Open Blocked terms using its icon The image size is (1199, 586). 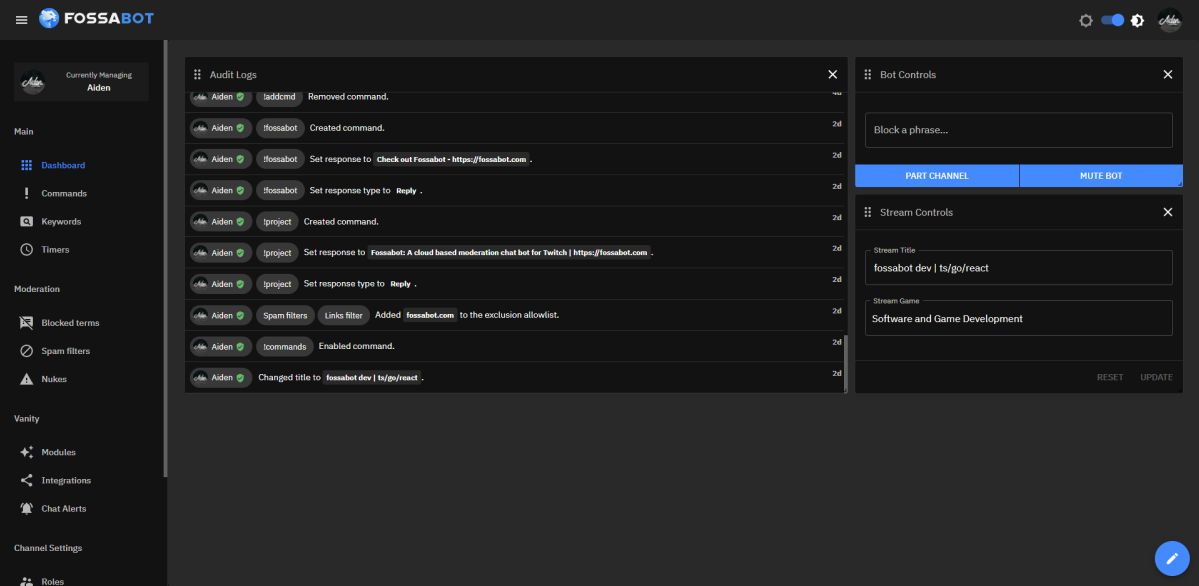[26, 322]
